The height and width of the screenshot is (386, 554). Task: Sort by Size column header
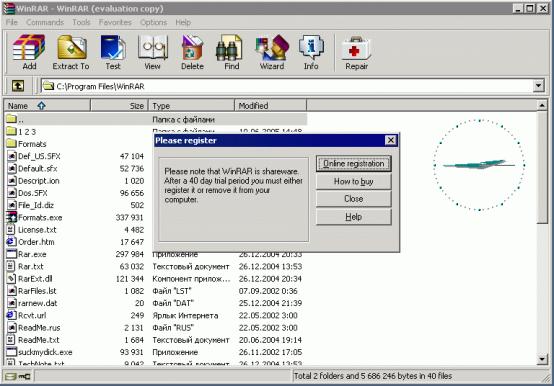pos(119,106)
